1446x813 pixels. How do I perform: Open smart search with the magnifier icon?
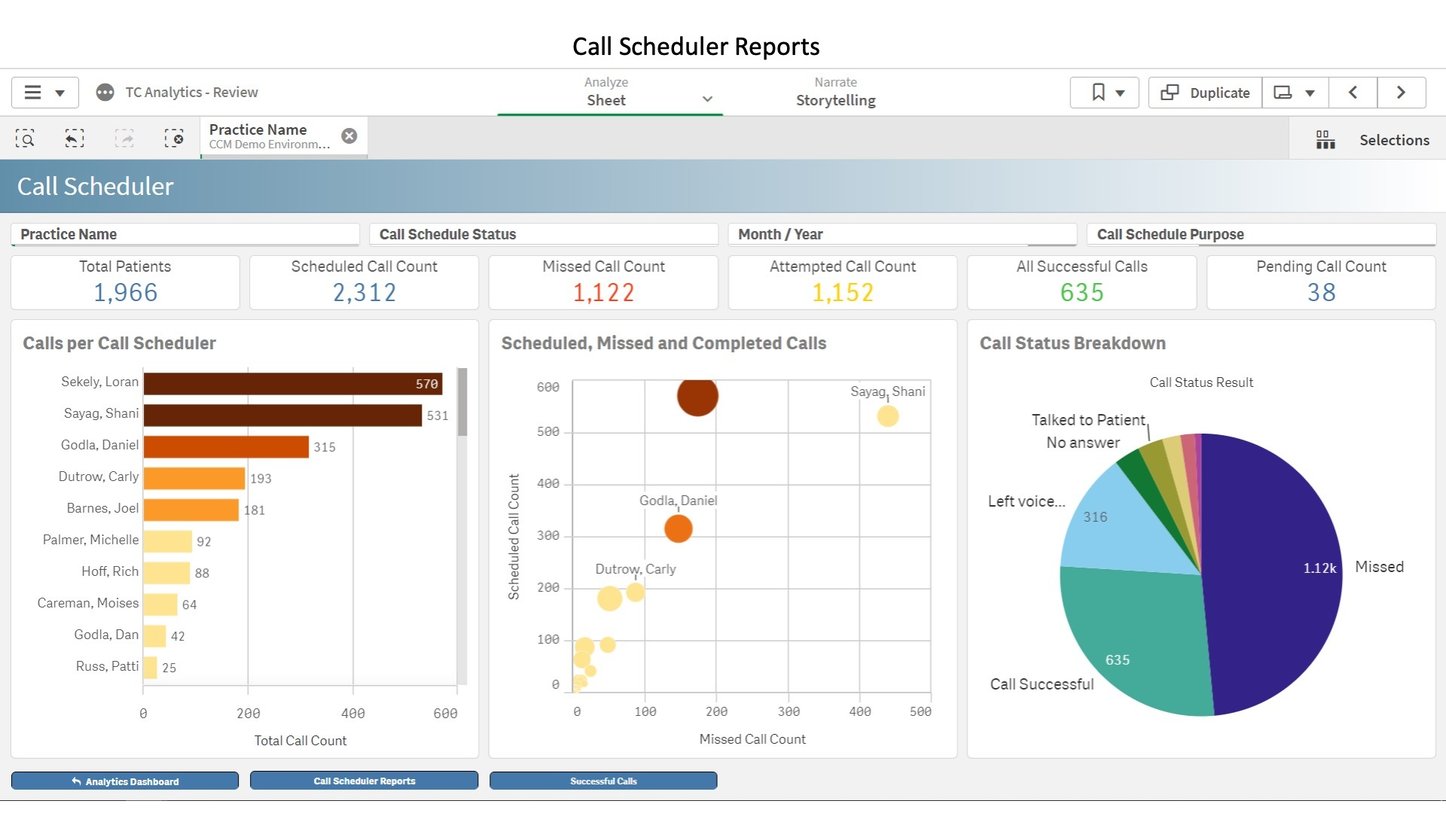coord(25,138)
